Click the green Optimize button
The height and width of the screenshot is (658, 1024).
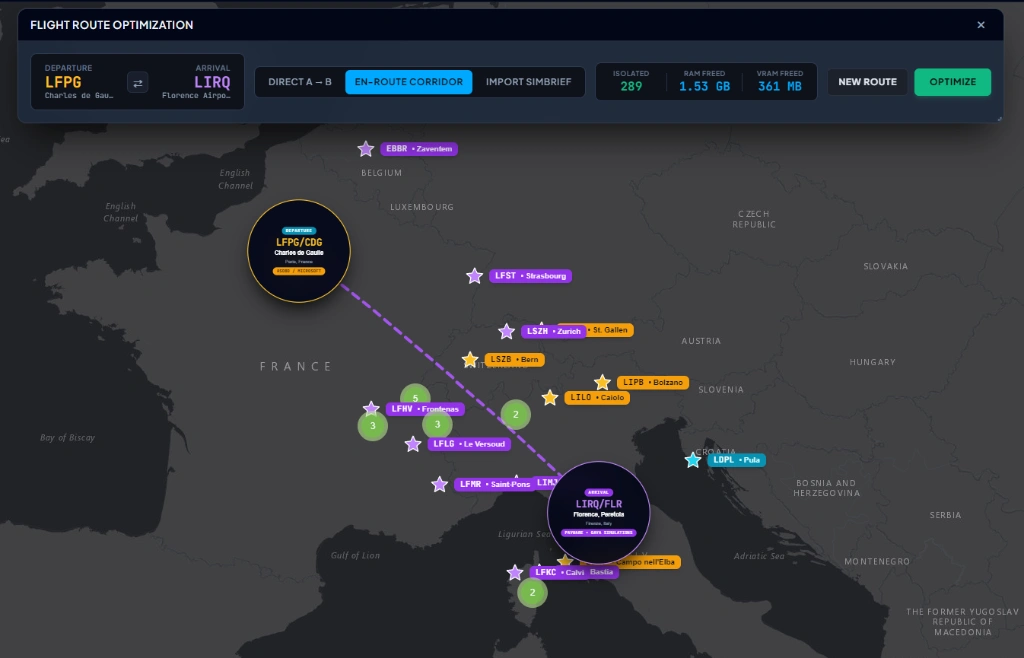point(952,82)
